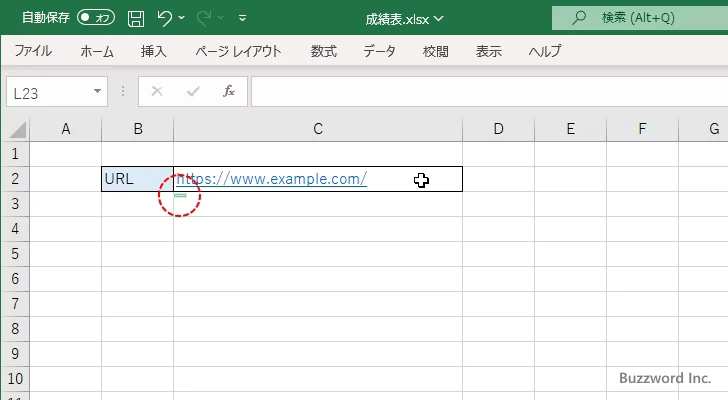Open the ページ レイアウト tab
The width and height of the screenshot is (728, 400).
pos(238,51)
